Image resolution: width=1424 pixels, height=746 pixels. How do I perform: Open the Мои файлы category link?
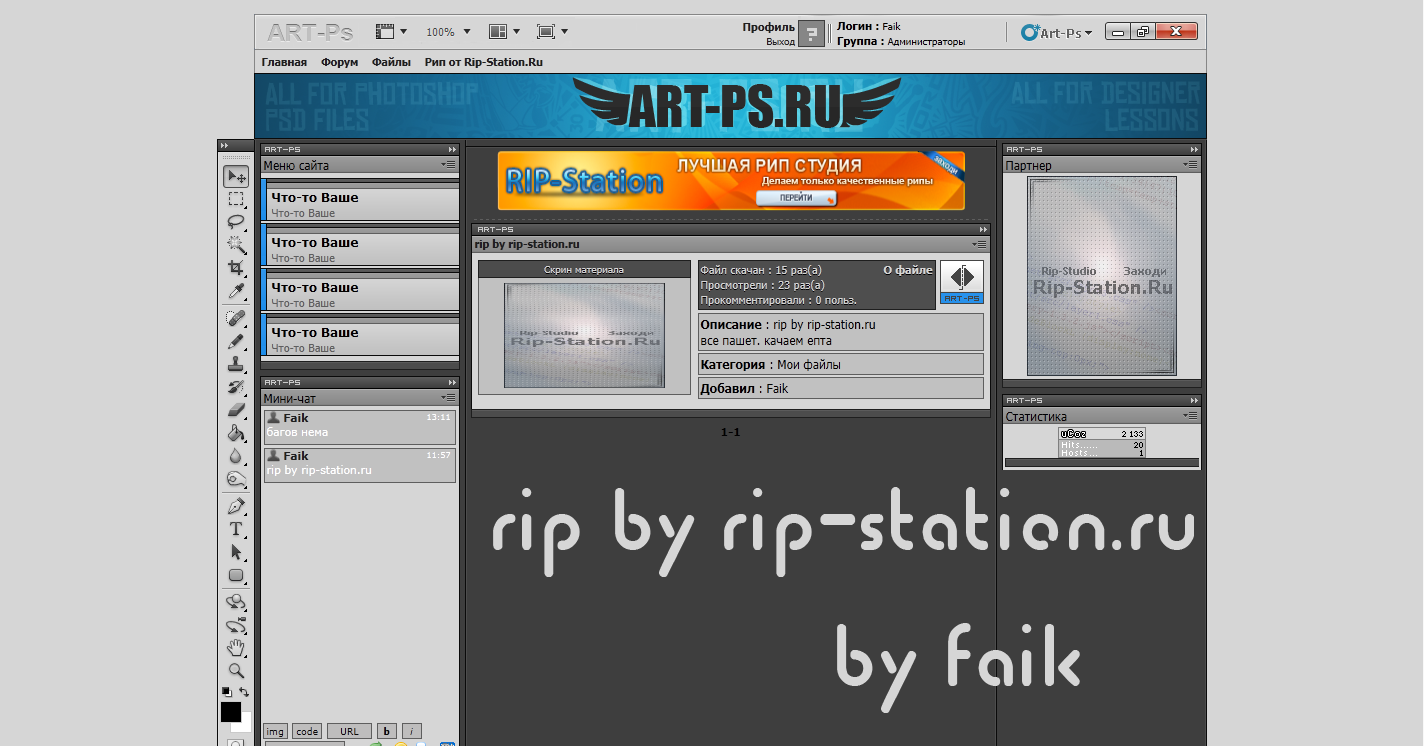coord(808,365)
